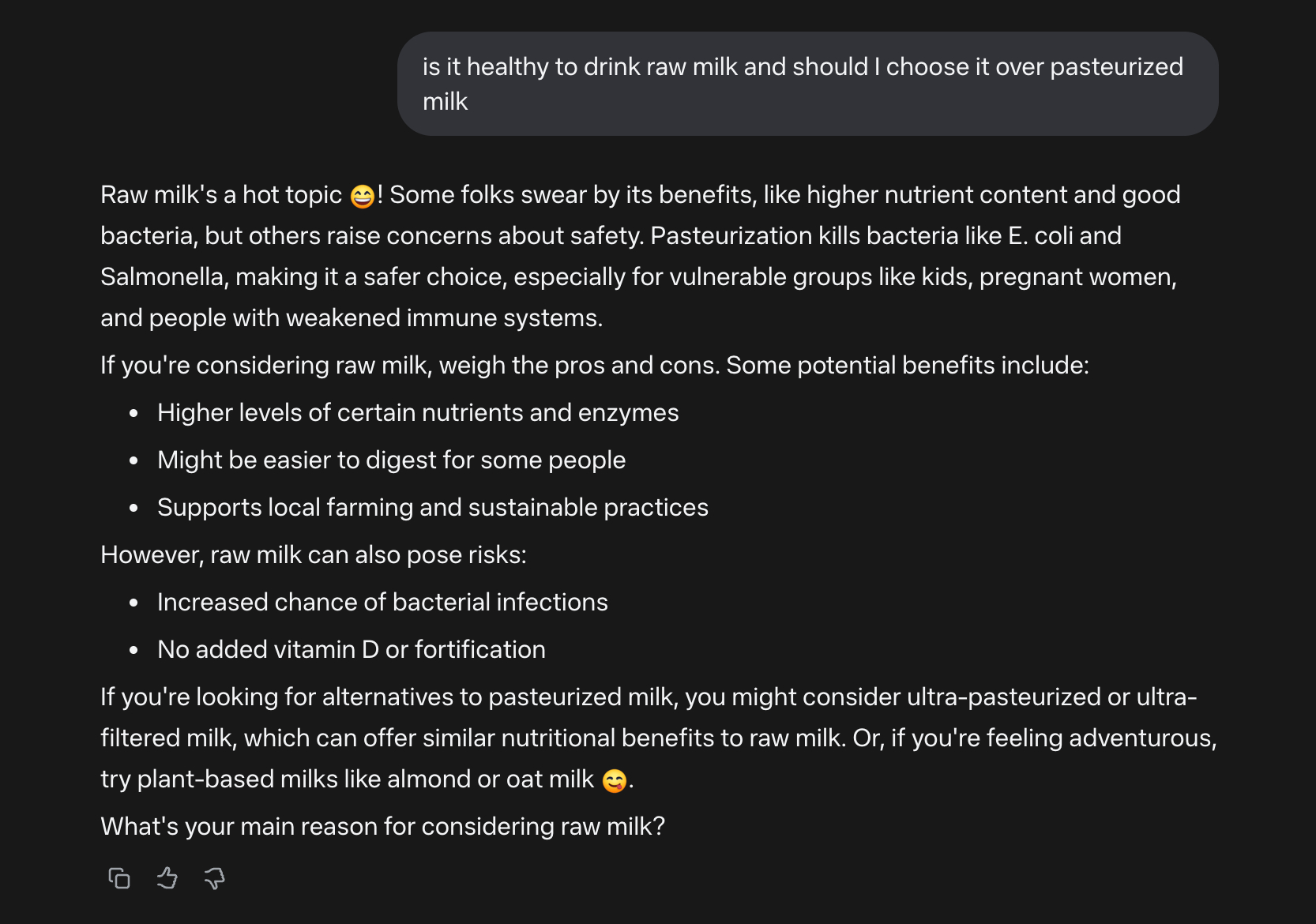
Task: Click the grinning emoji after 'hot topic'
Action: (363, 196)
